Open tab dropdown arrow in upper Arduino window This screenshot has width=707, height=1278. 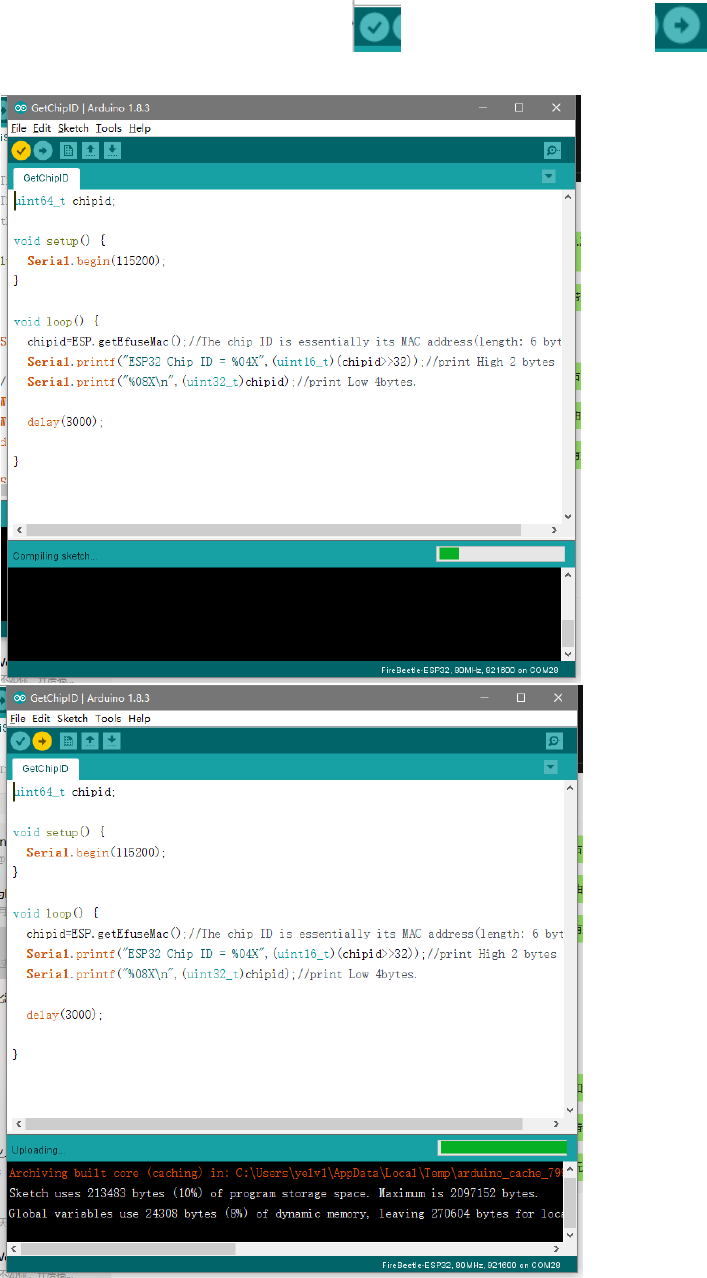[547, 176]
